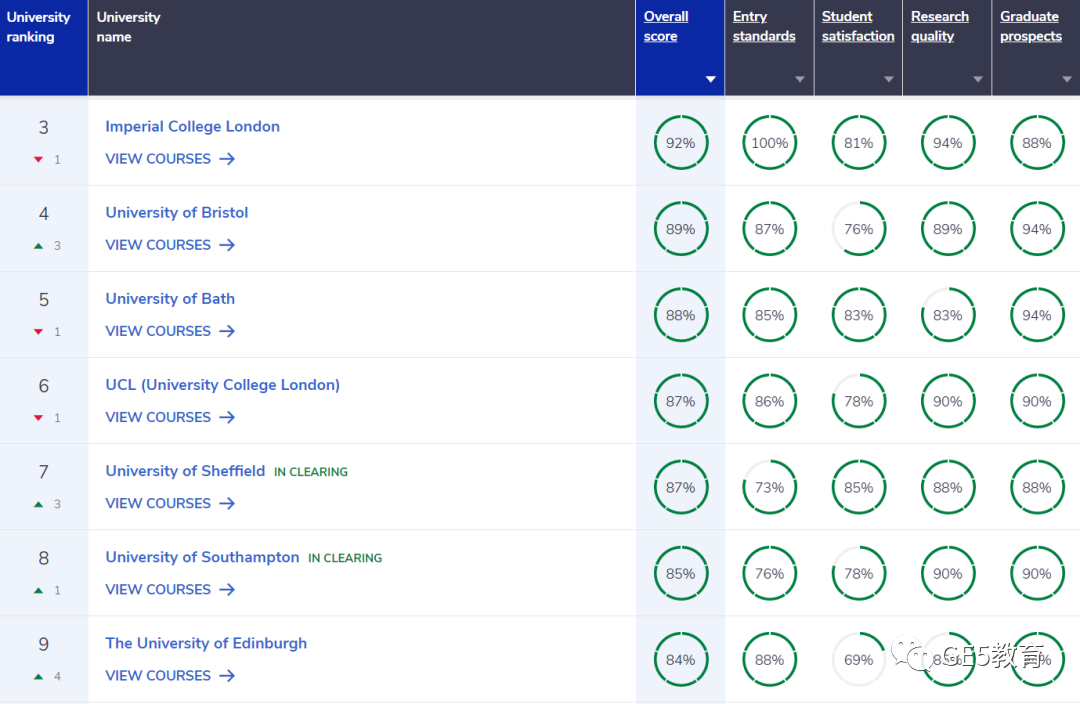Click the sort arrow under Entry standards
Screen dimensions: 1080x704
click(800, 79)
